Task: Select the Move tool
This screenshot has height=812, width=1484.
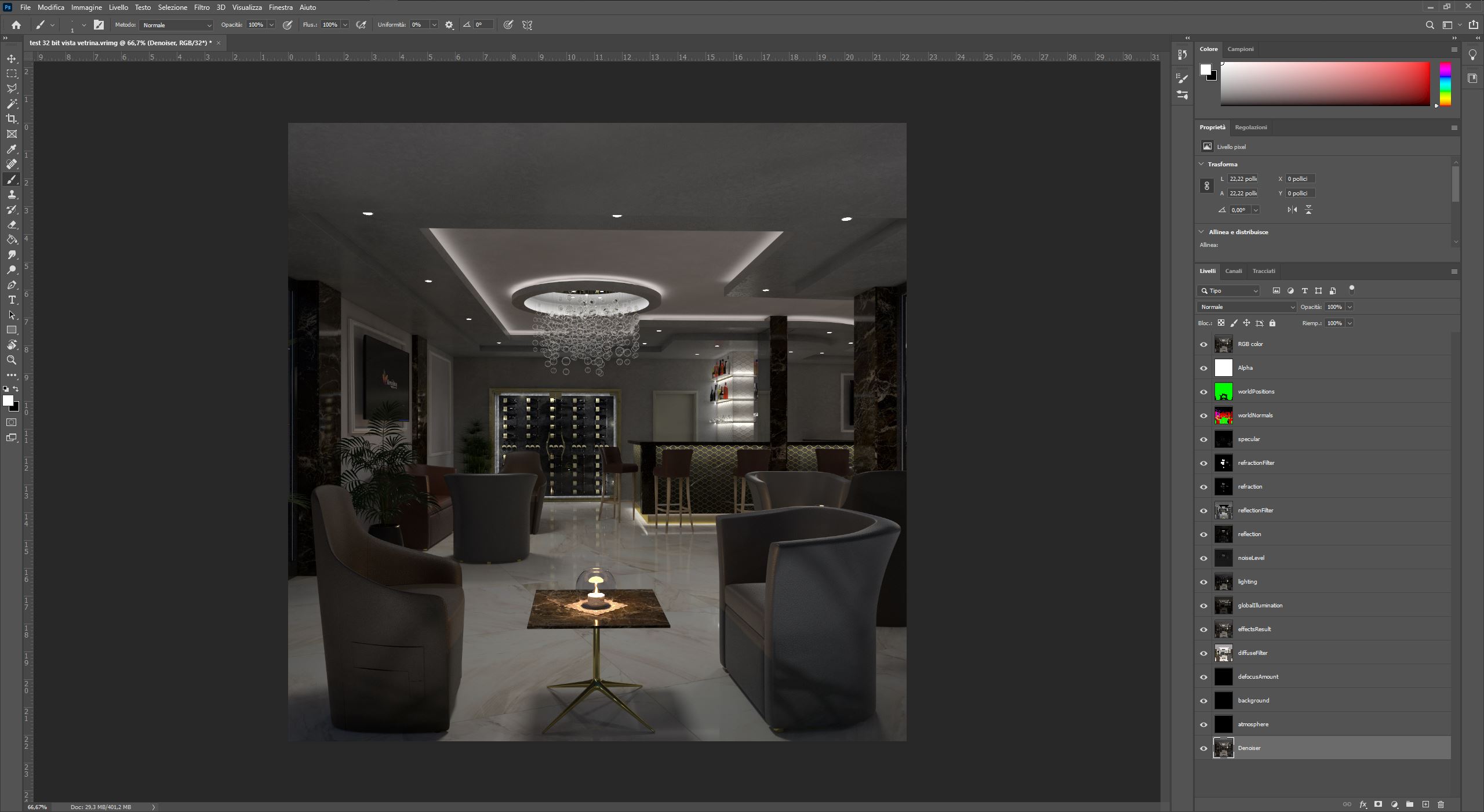Action: (x=12, y=59)
